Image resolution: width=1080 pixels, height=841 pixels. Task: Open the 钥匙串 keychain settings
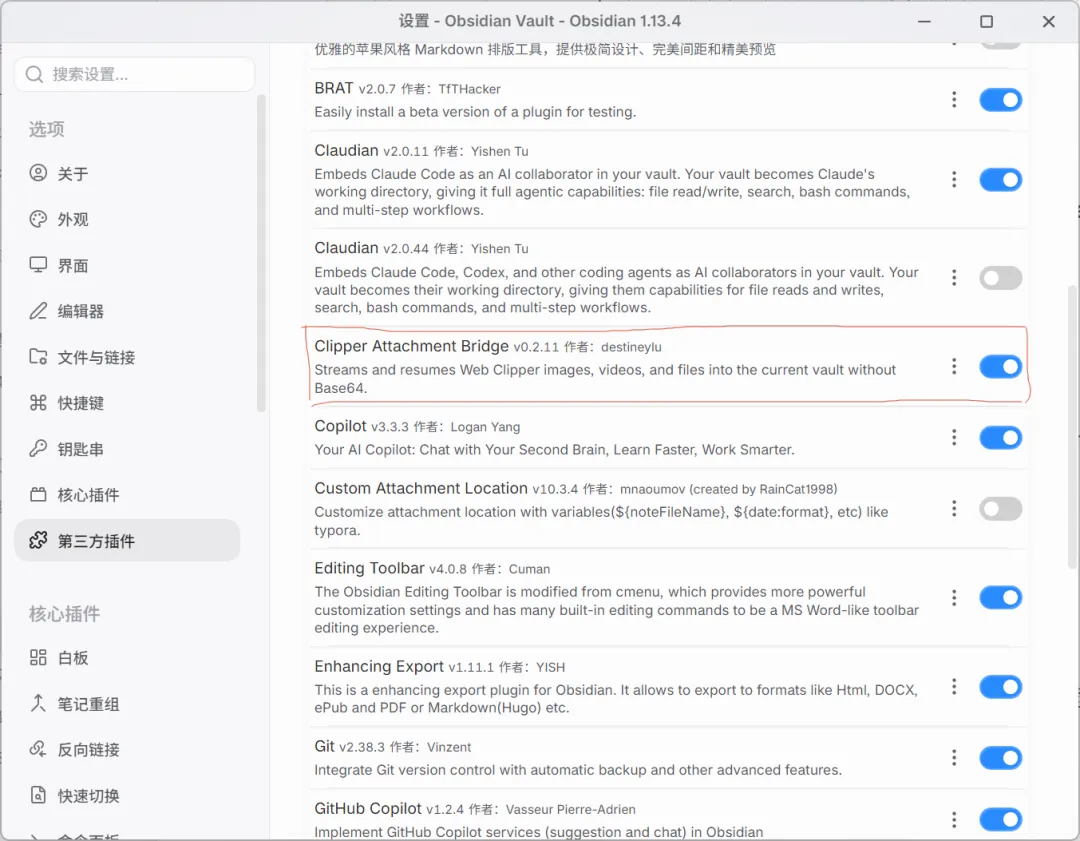127,449
